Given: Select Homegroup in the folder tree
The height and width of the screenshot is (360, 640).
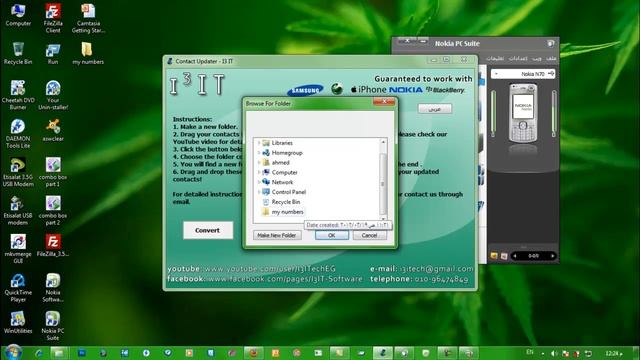Looking at the screenshot, I should (x=287, y=153).
